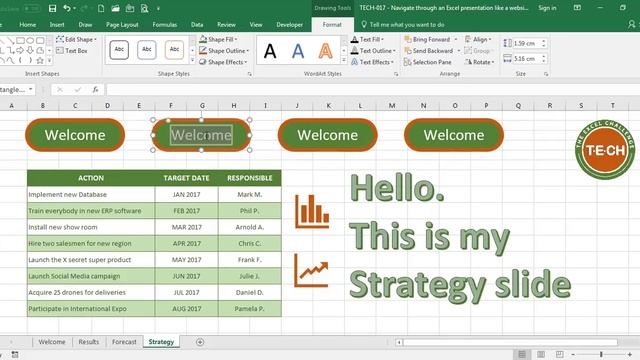This screenshot has width=640, height=360.
Task: Open the Shape Effects dropdown
Action: tap(223, 62)
